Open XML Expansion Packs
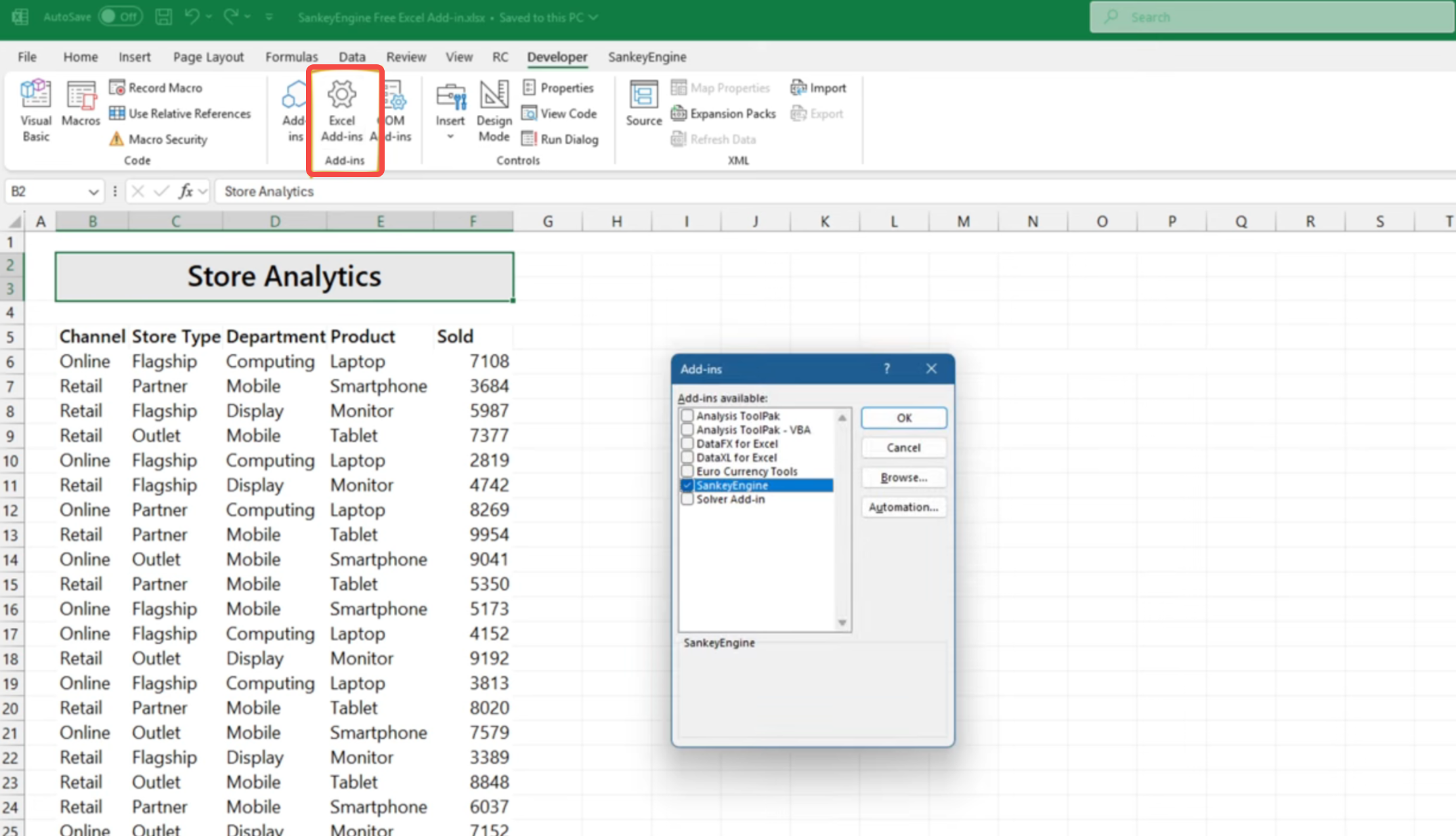1456x836 pixels. pyautogui.click(x=723, y=114)
